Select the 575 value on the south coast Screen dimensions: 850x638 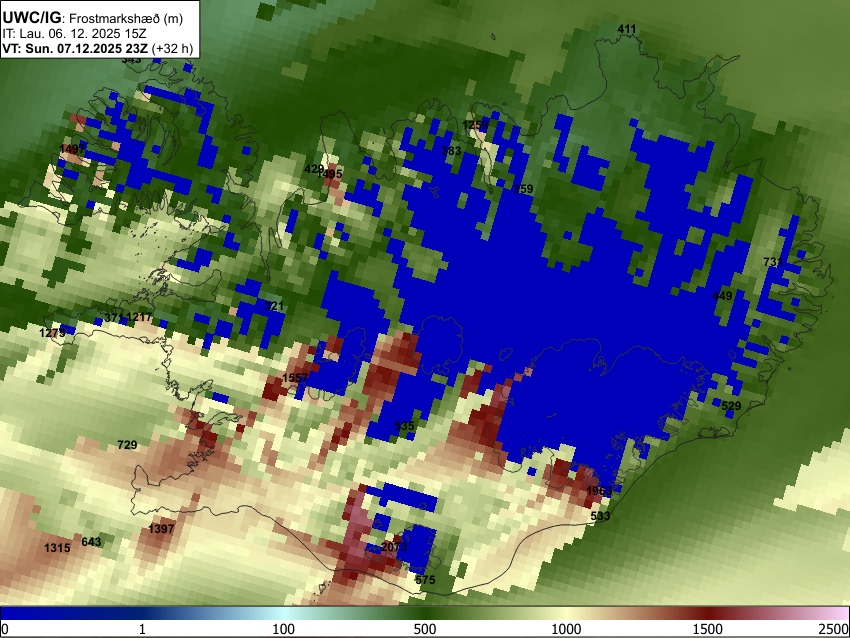click(425, 580)
